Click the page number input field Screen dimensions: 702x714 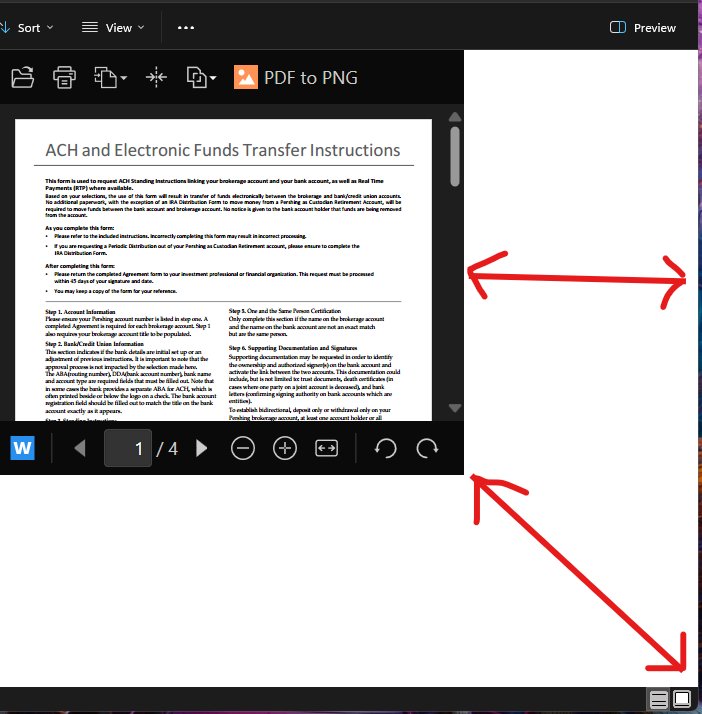pyautogui.click(x=128, y=448)
